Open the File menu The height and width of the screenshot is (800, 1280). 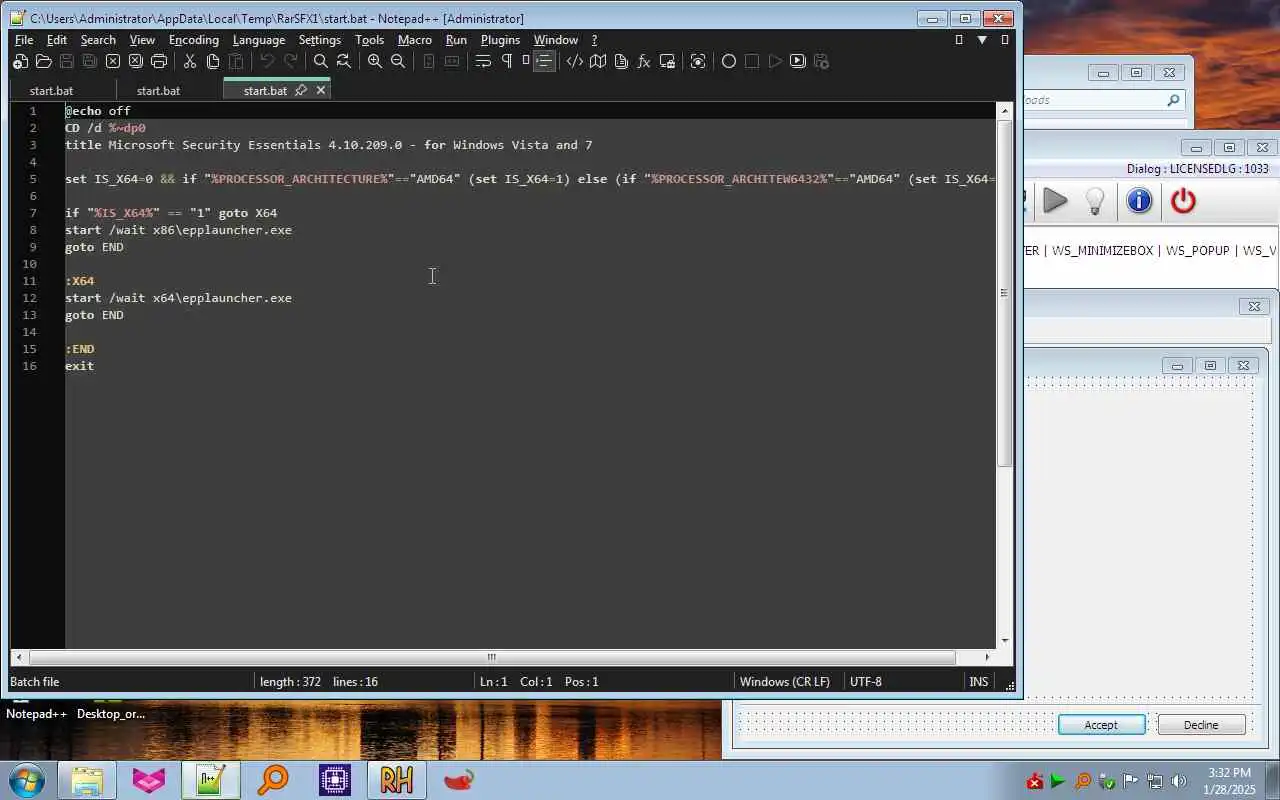pos(24,40)
